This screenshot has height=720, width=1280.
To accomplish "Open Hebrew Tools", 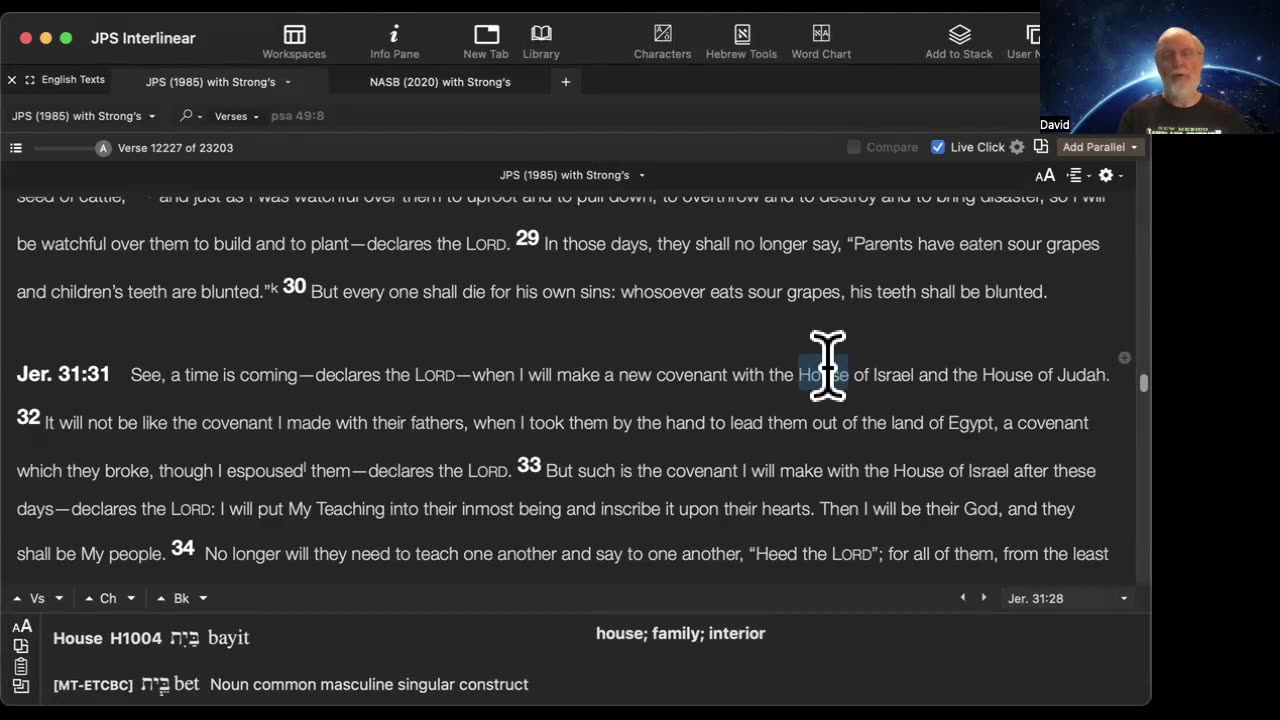I will [741, 42].
